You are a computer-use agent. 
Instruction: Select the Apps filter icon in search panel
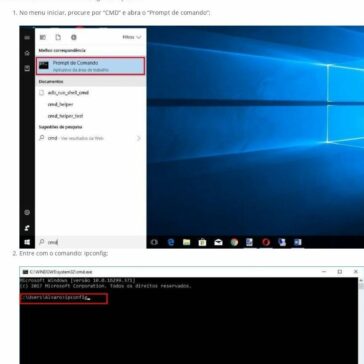(x=43, y=37)
